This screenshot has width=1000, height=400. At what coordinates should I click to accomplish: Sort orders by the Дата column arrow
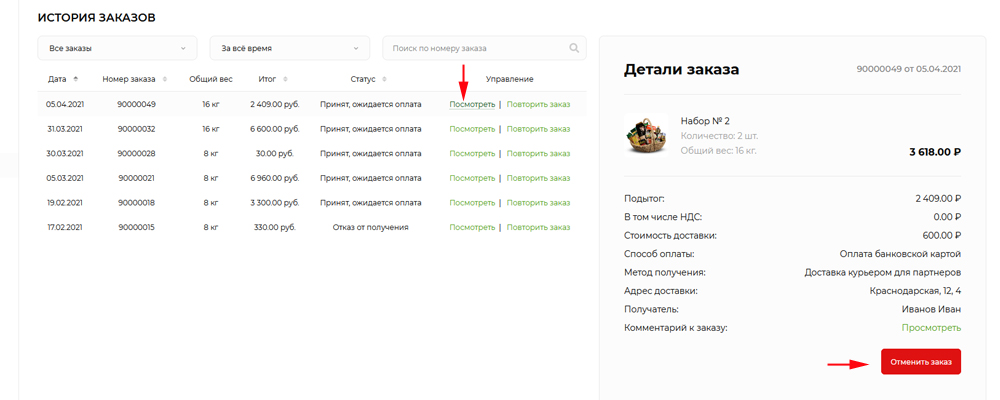(76, 79)
